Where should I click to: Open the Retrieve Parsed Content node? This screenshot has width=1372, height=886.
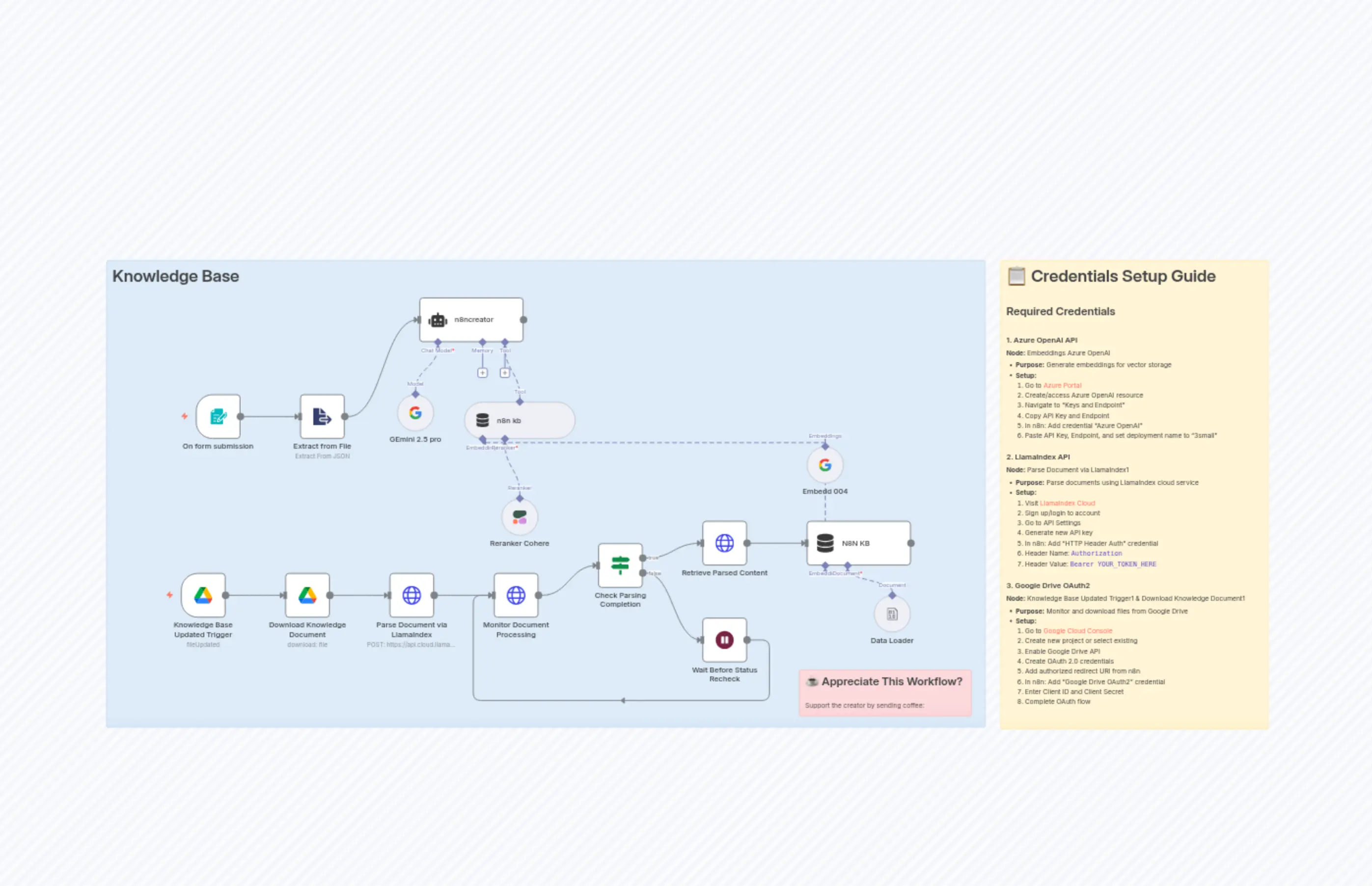(724, 542)
